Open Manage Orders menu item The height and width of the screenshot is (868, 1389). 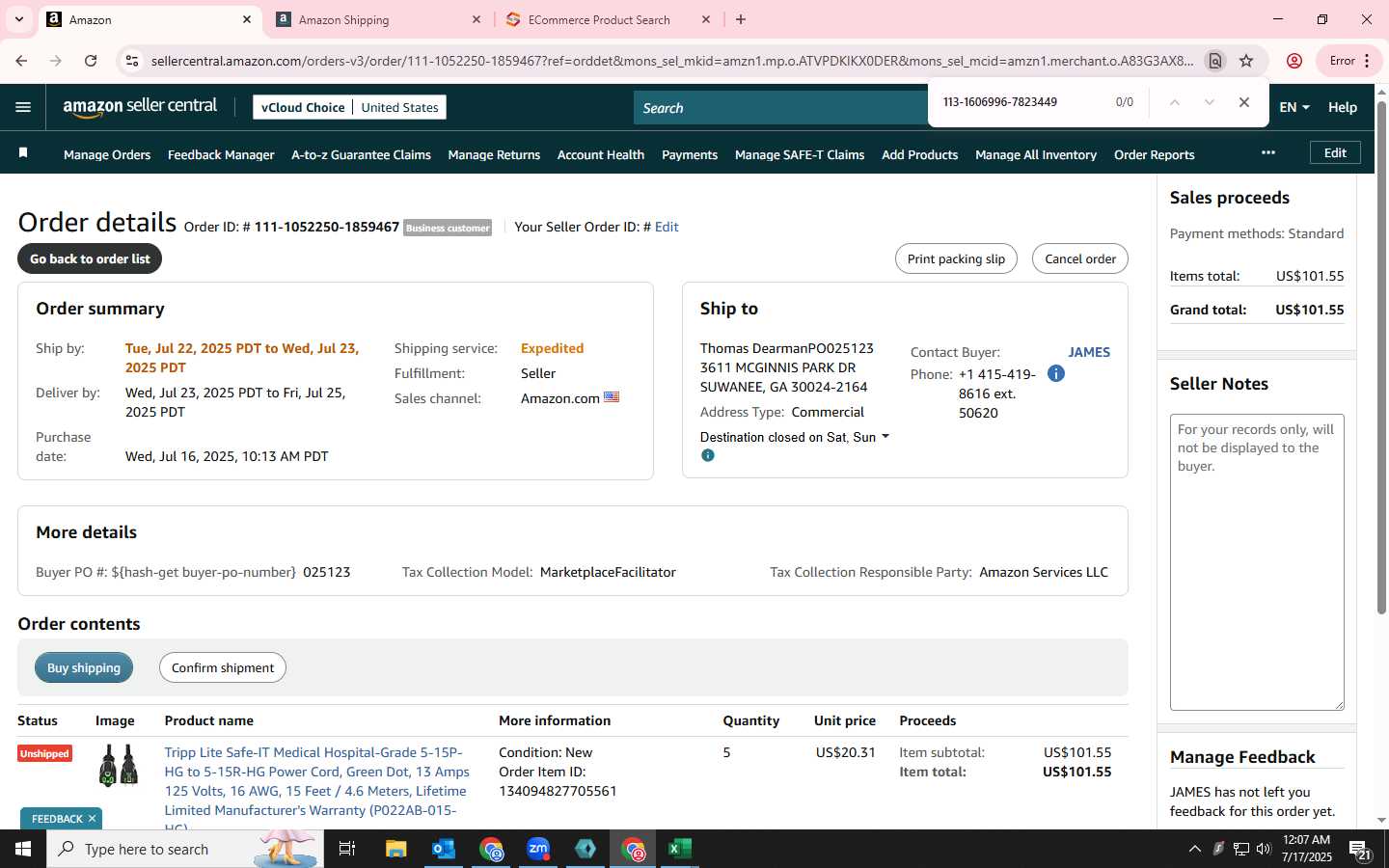[x=107, y=154]
